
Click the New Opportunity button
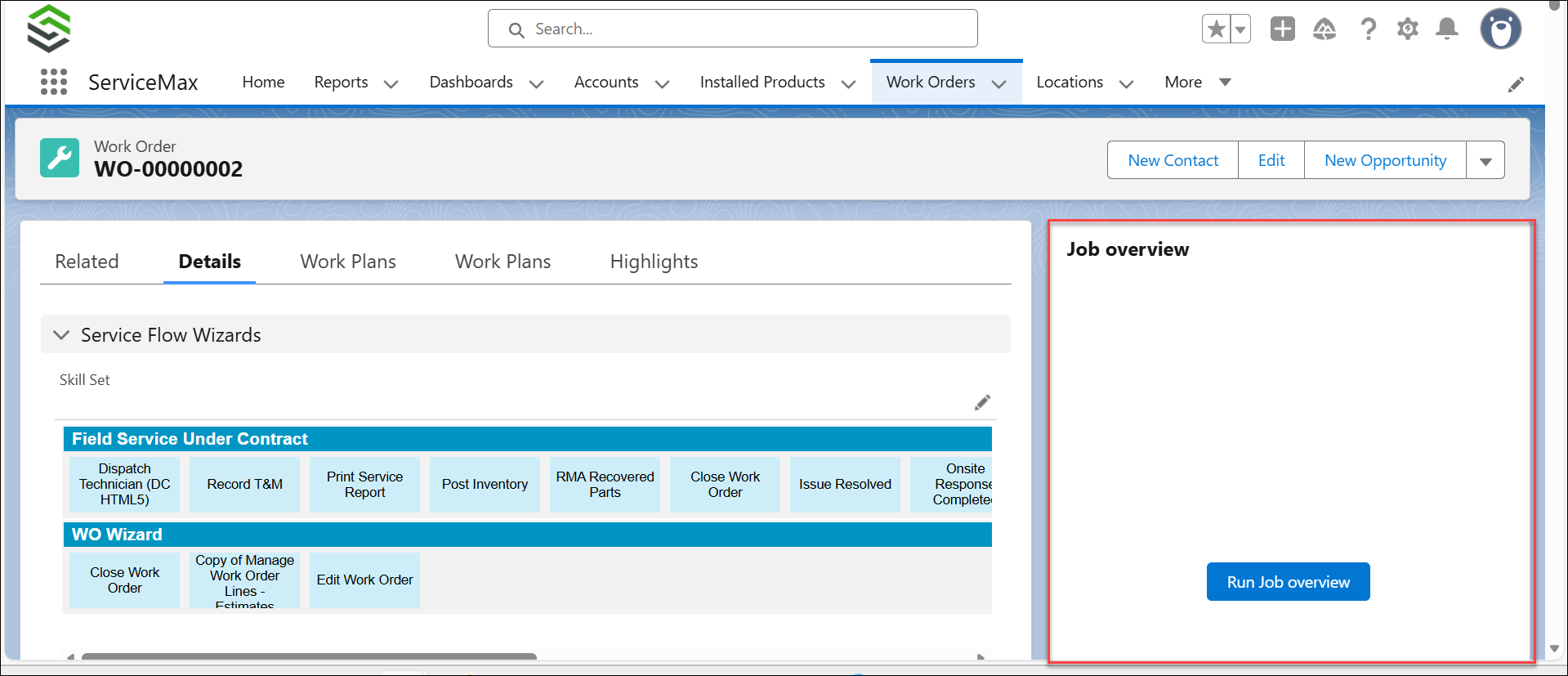pyautogui.click(x=1385, y=160)
